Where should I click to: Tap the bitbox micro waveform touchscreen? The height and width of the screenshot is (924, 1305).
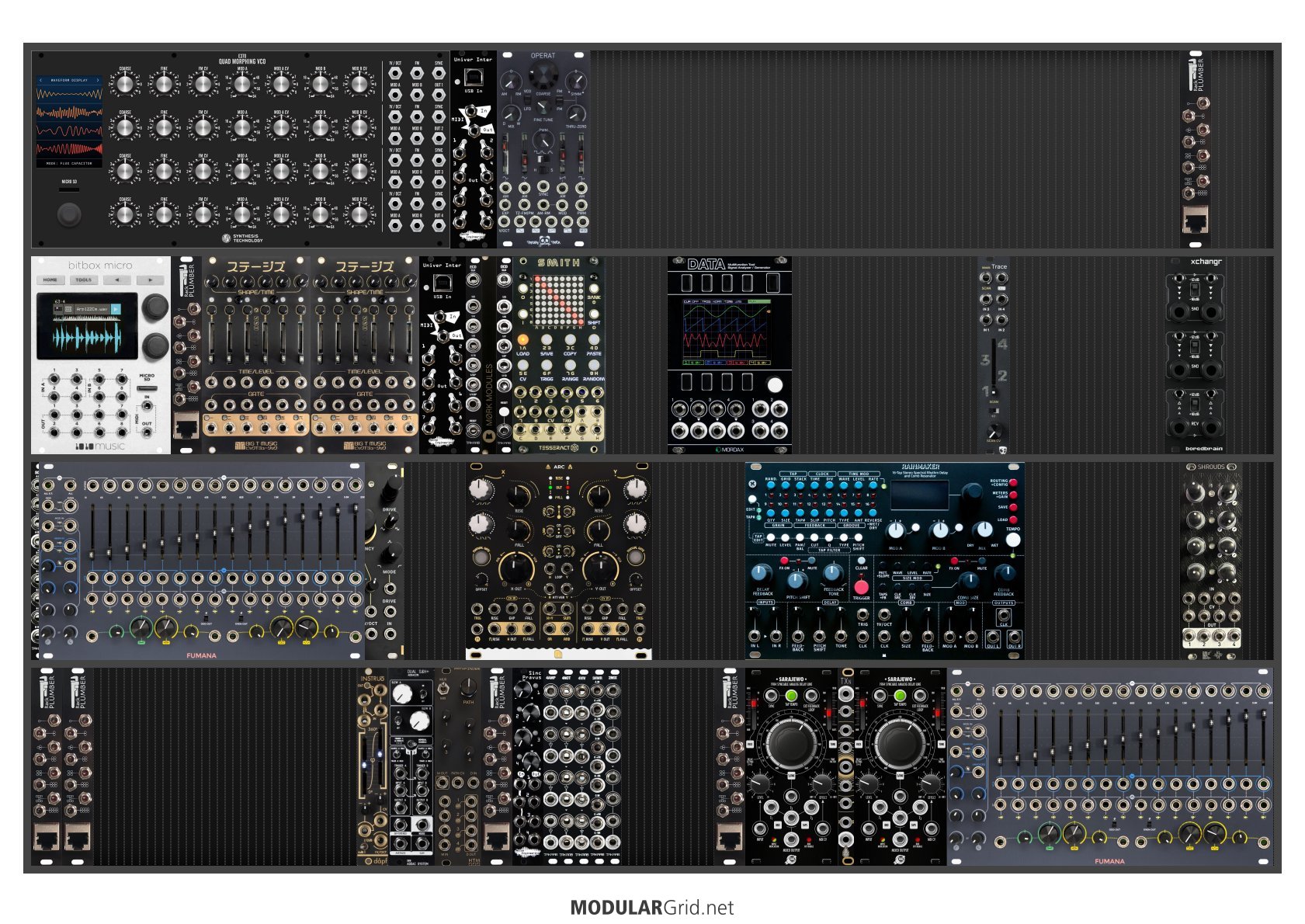[x=88, y=327]
